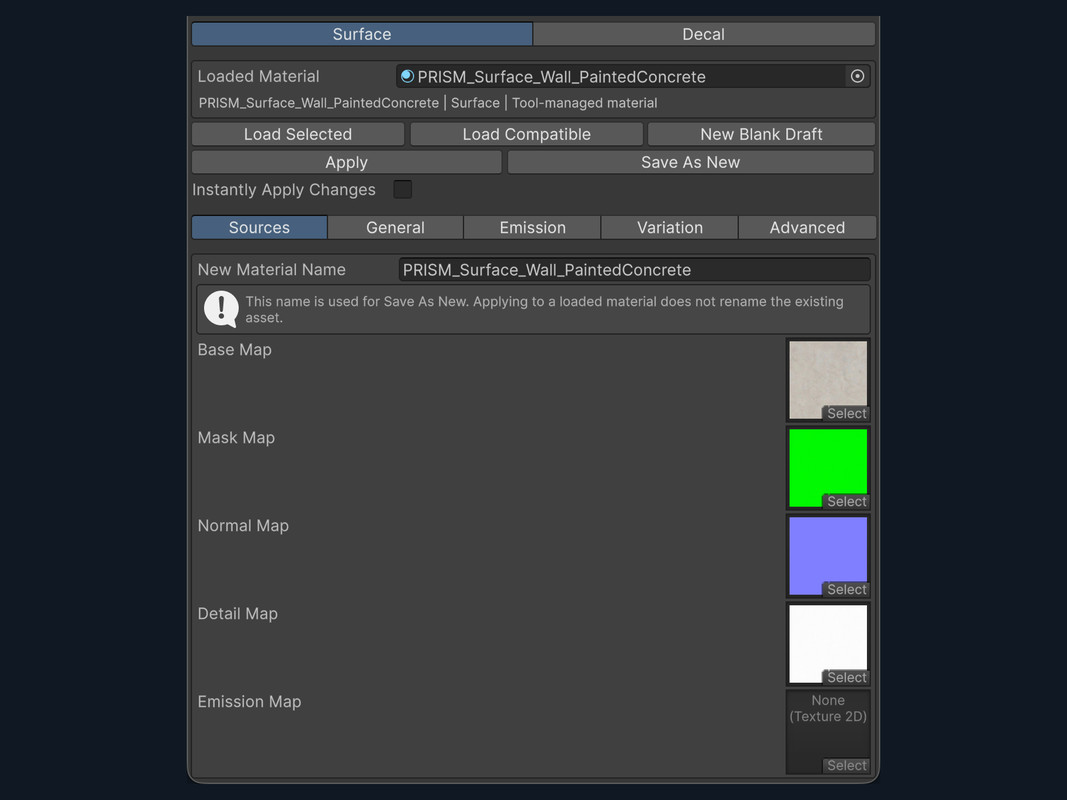1067x800 pixels.
Task: Click the info warning icon in help box
Action: pos(221,309)
